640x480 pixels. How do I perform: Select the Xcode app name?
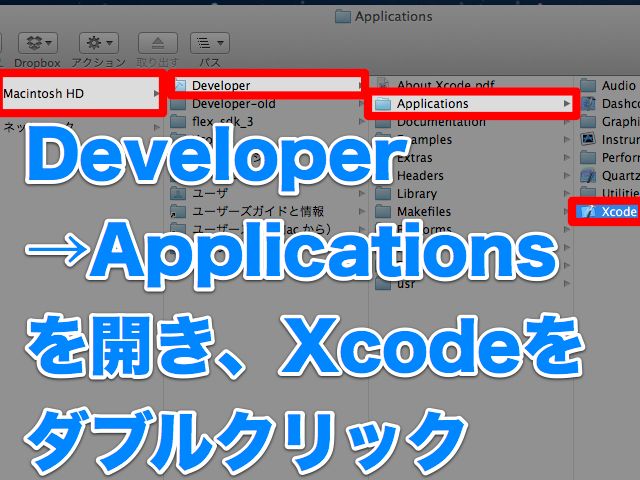tap(619, 211)
